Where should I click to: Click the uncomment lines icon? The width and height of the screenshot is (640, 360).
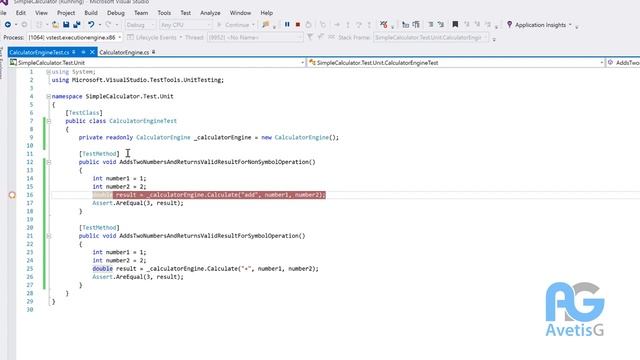pos(441,25)
